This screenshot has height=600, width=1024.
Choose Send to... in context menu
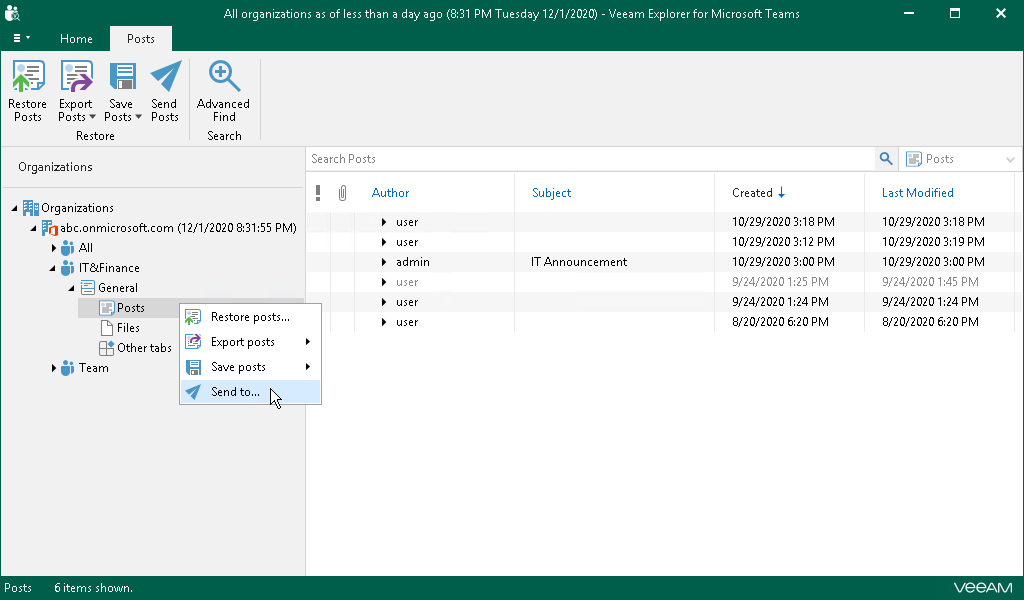[x=235, y=392]
